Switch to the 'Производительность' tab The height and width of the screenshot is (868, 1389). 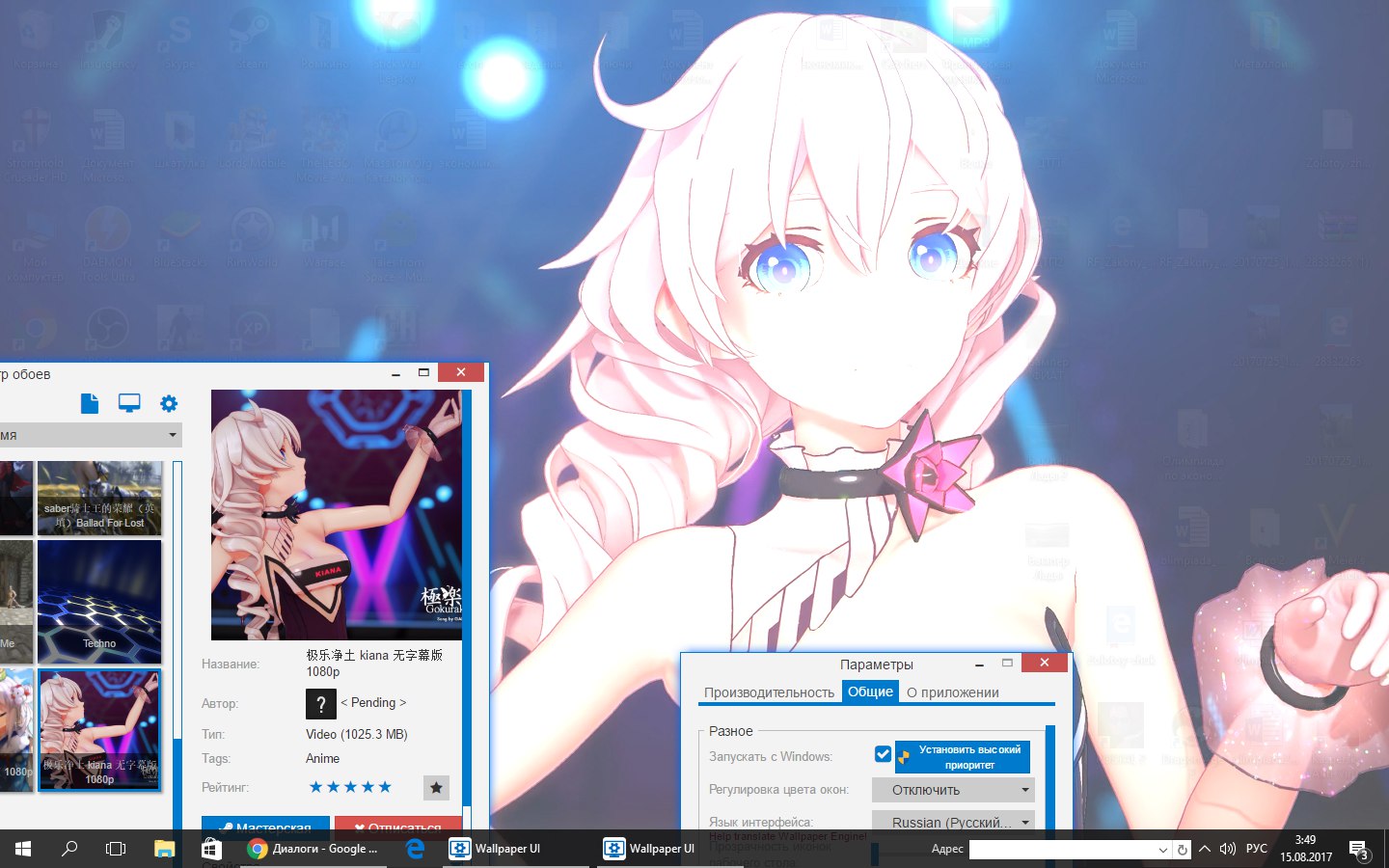pyautogui.click(x=769, y=692)
